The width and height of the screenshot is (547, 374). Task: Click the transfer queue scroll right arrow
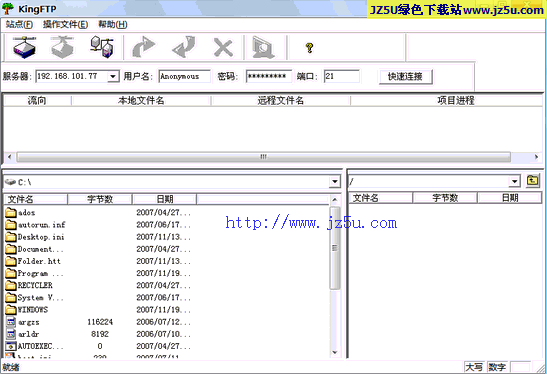537,157
